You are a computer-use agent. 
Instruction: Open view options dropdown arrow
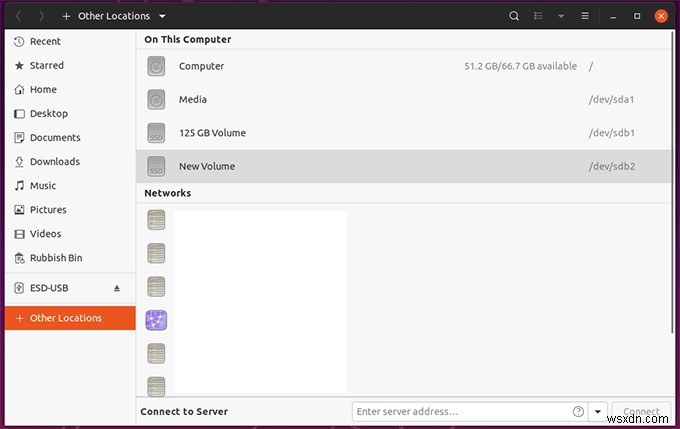561,16
